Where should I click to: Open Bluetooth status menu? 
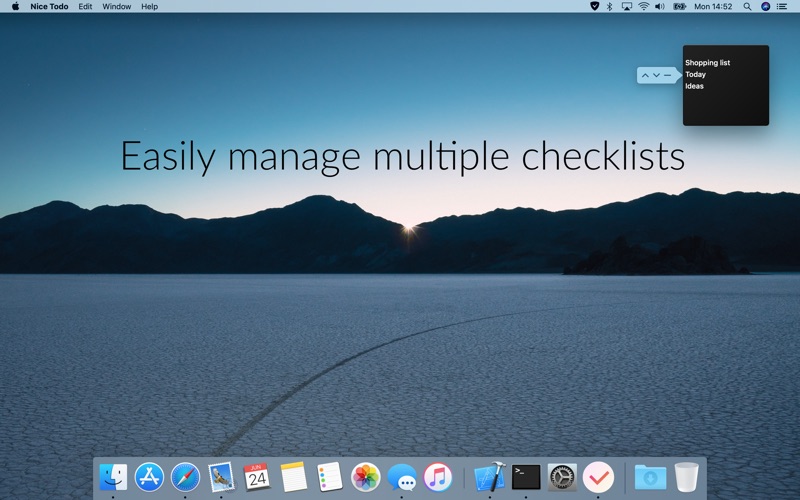tap(609, 7)
